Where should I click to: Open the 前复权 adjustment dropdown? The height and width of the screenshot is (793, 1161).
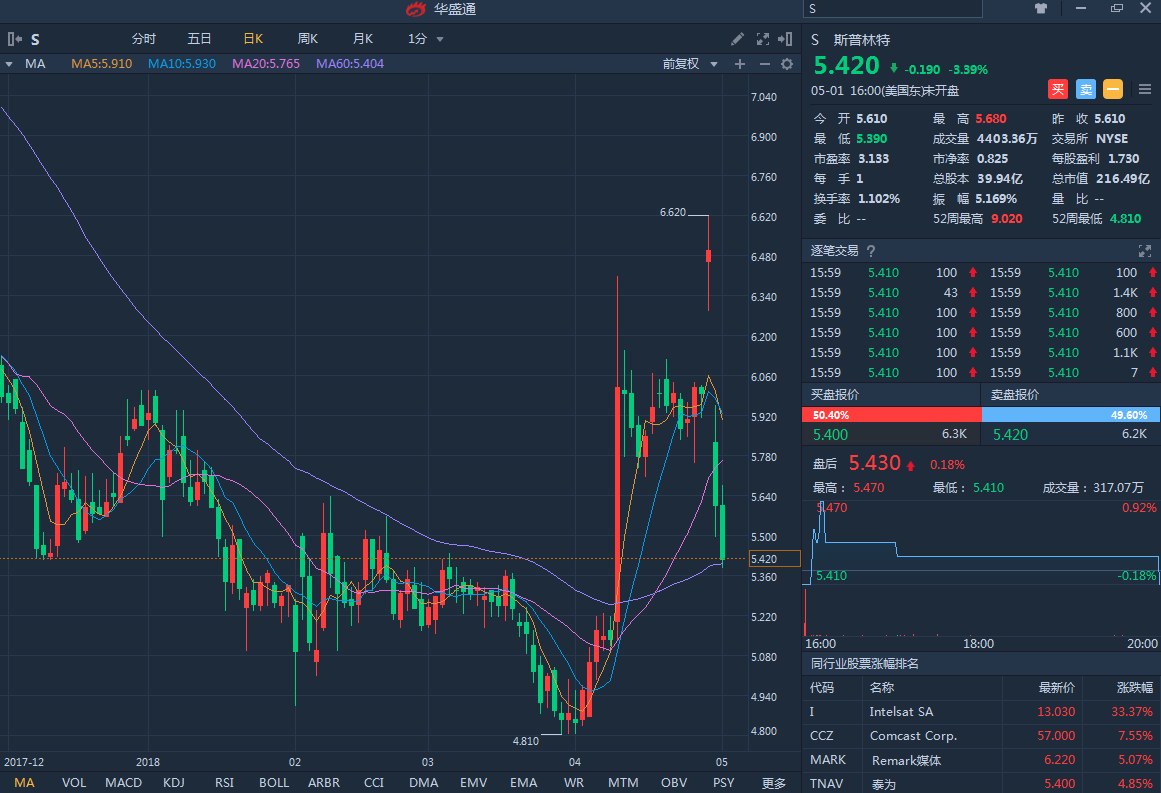(x=694, y=63)
